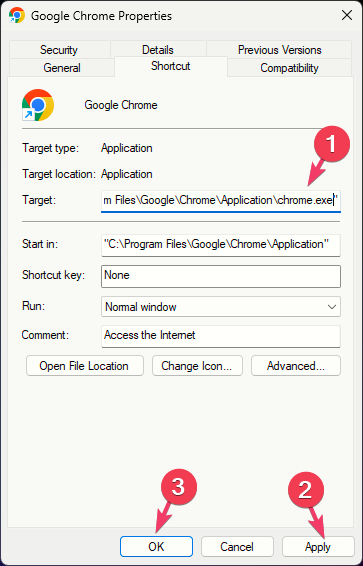Select the Shortcut tab
The height and width of the screenshot is (566, 363).
point(171,66)
